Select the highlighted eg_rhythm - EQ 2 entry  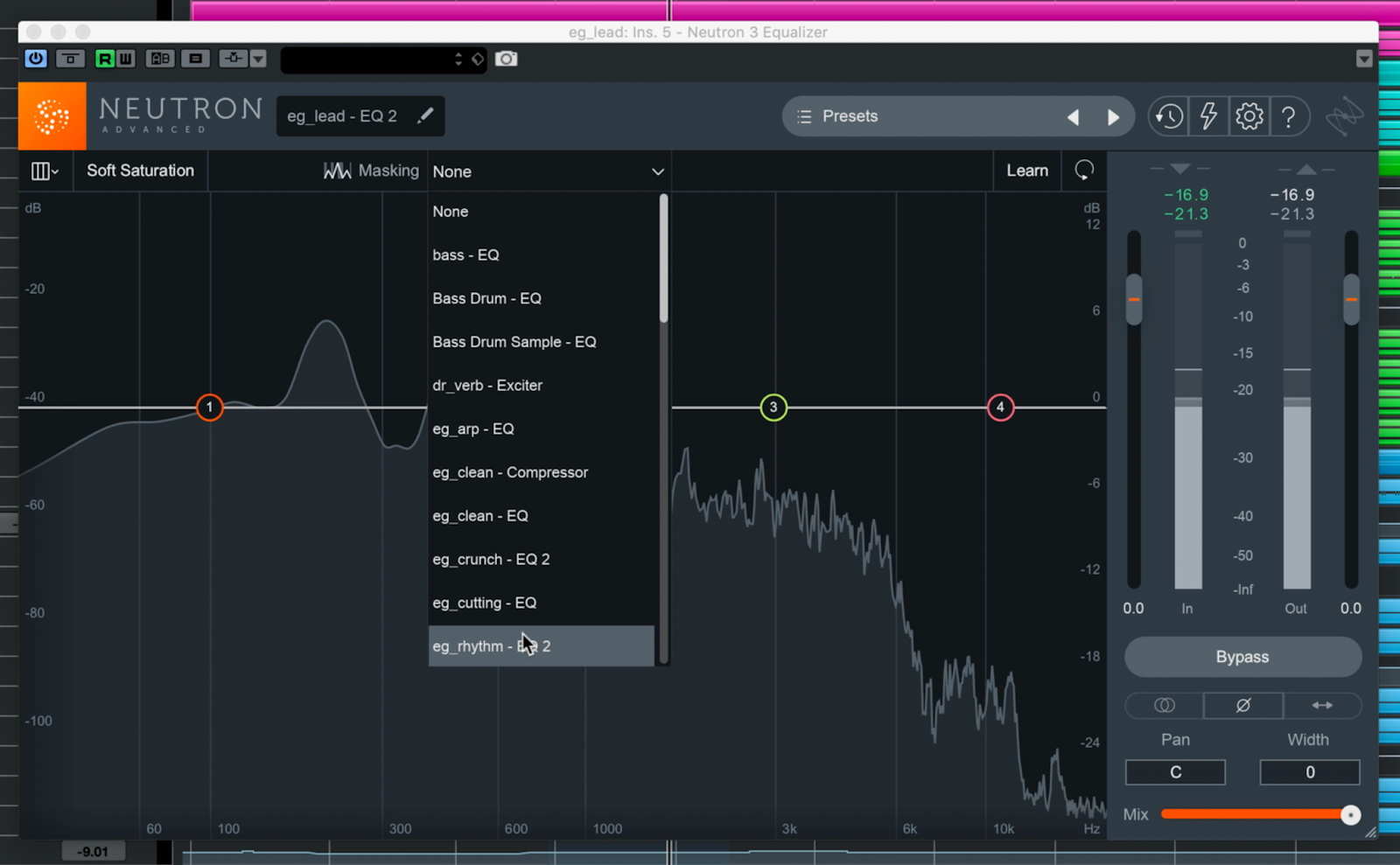click(x=541, y=646)
